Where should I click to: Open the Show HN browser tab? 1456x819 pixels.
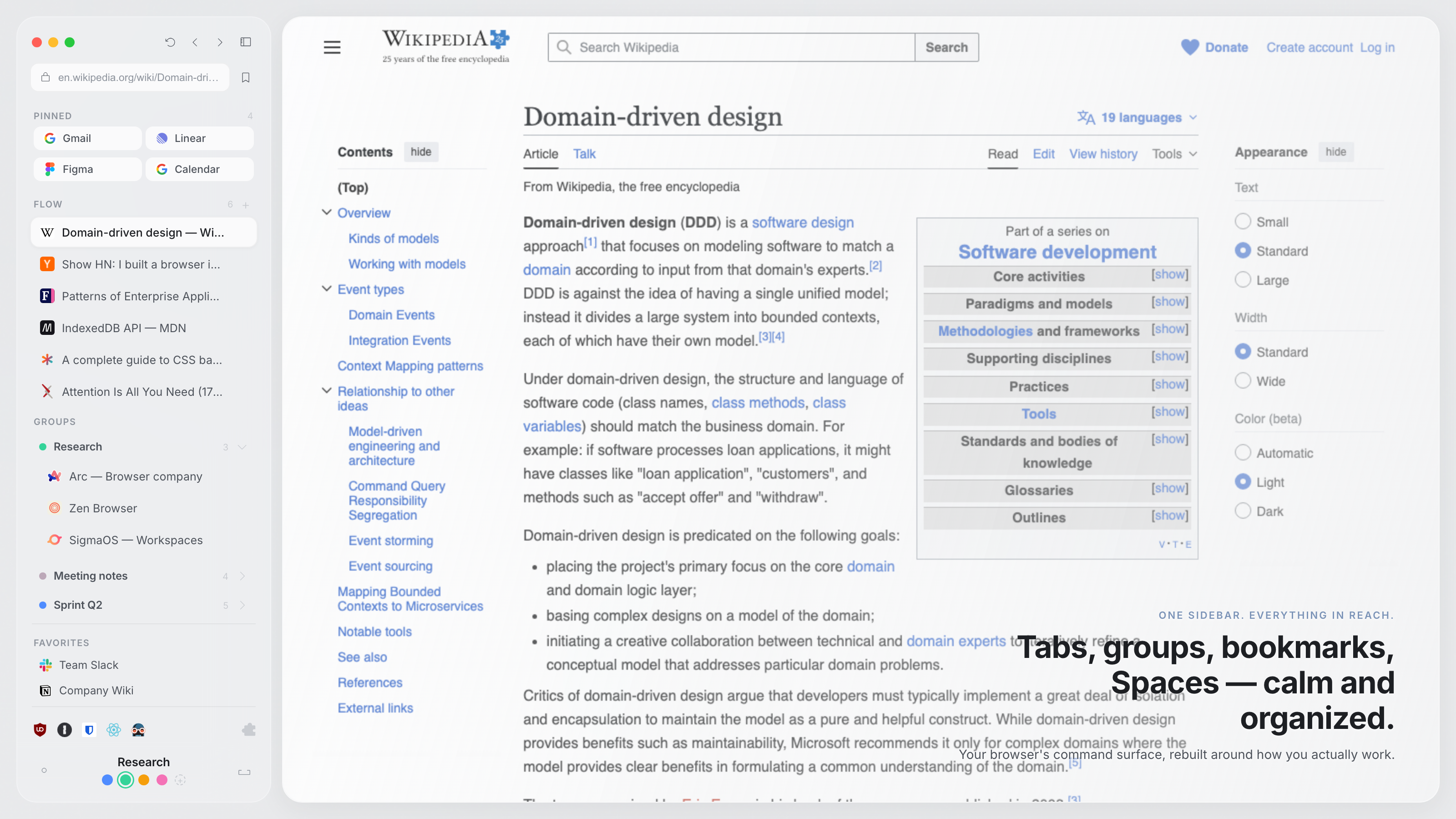(x=144, y=264)
